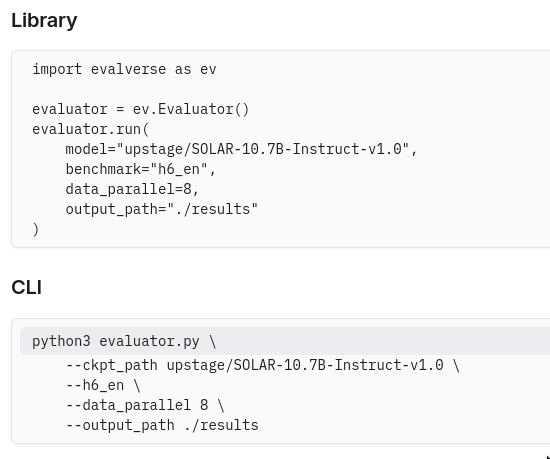Viewport: 550px width, 459px height.
Task: Click the CLI section heading
Action: (x=27, y=288)
